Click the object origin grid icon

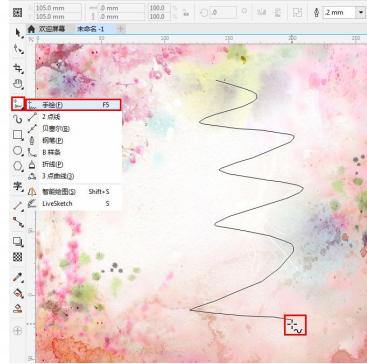pos(18,12)
